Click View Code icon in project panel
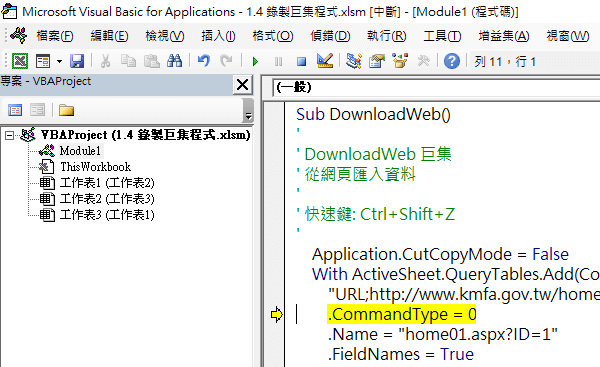600x367 pixels. coord(15,110)
